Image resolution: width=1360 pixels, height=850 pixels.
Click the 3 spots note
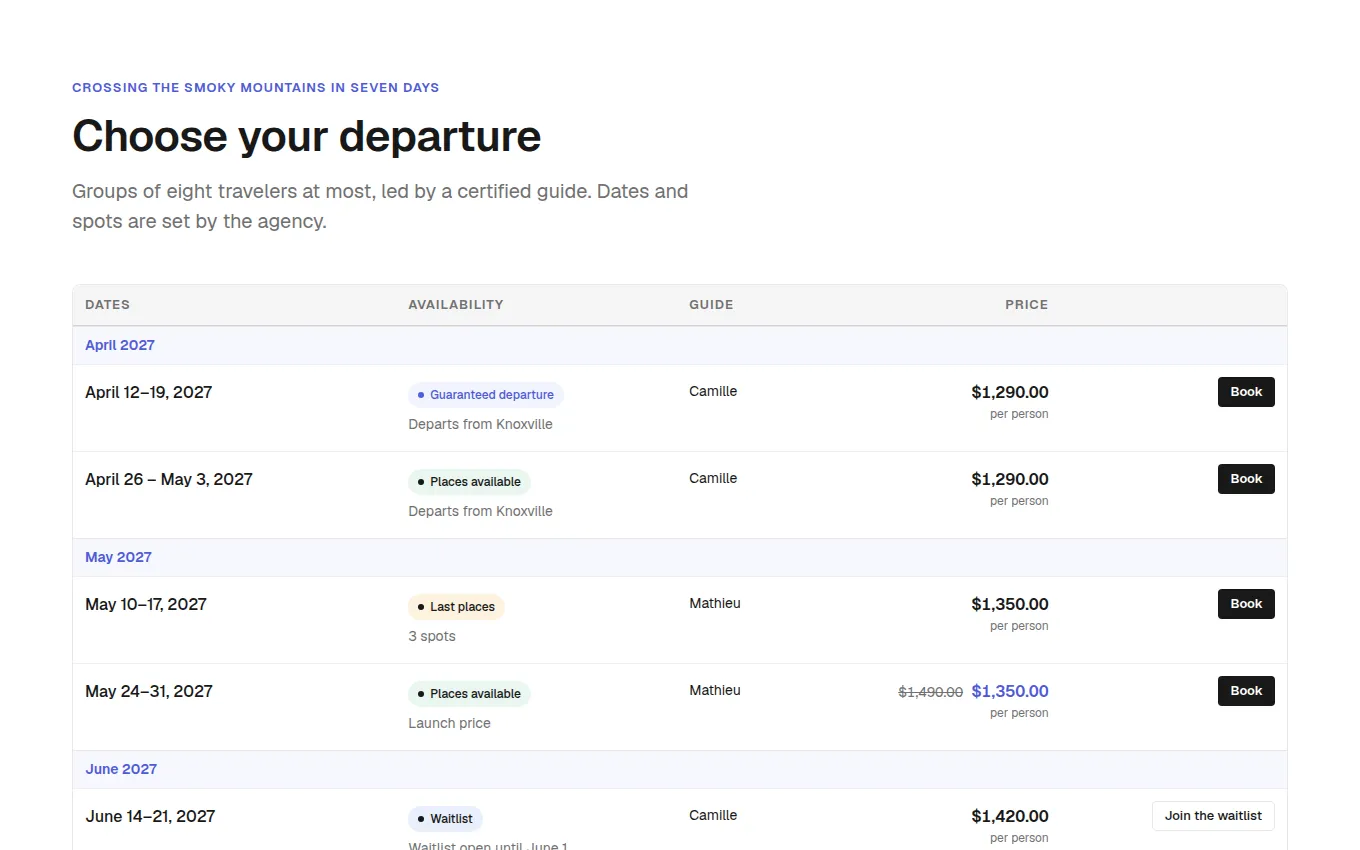pos(432,636)
